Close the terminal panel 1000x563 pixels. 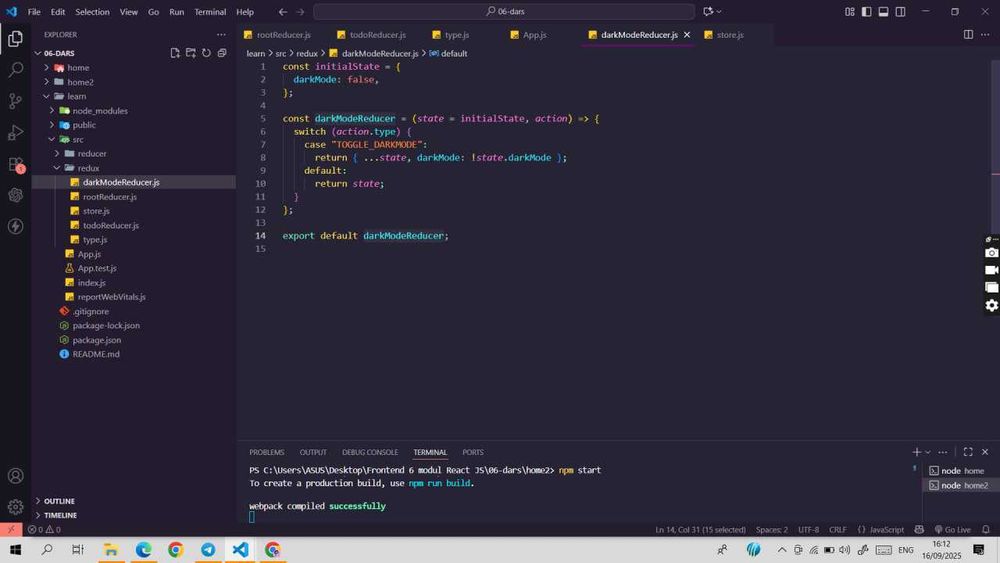[x=985, y=452]
